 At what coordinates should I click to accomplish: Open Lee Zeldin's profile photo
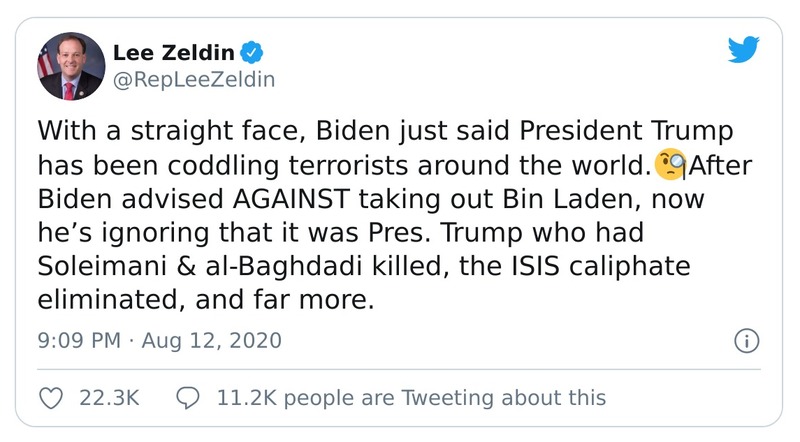pos(71,66)
